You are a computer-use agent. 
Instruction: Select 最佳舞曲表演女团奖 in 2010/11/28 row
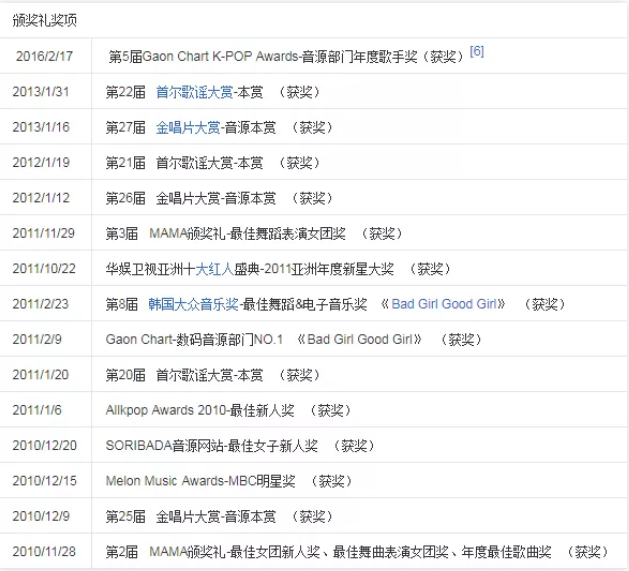coord(390,552)
